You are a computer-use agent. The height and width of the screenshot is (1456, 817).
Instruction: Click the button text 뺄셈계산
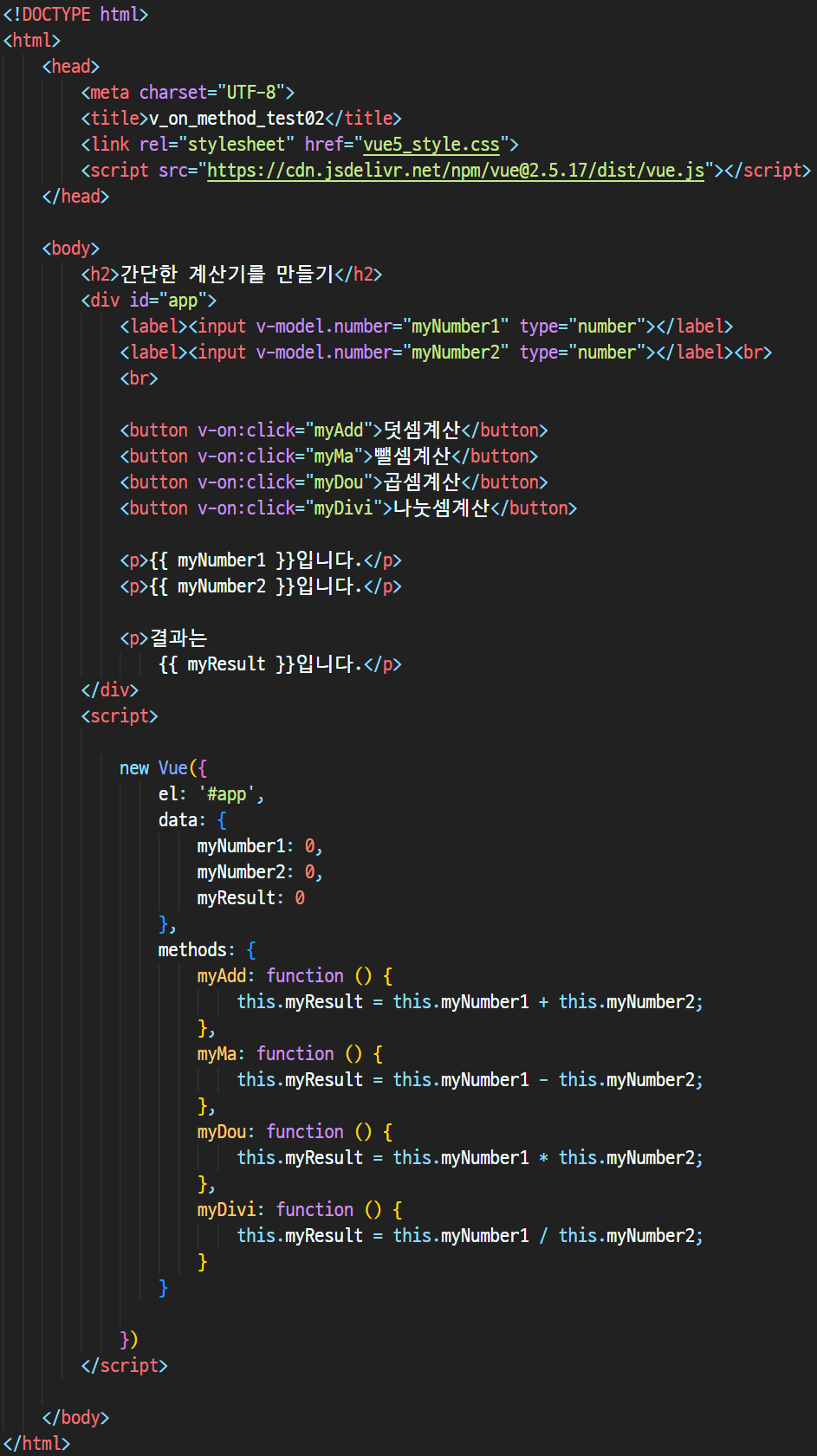pos(412,456)
